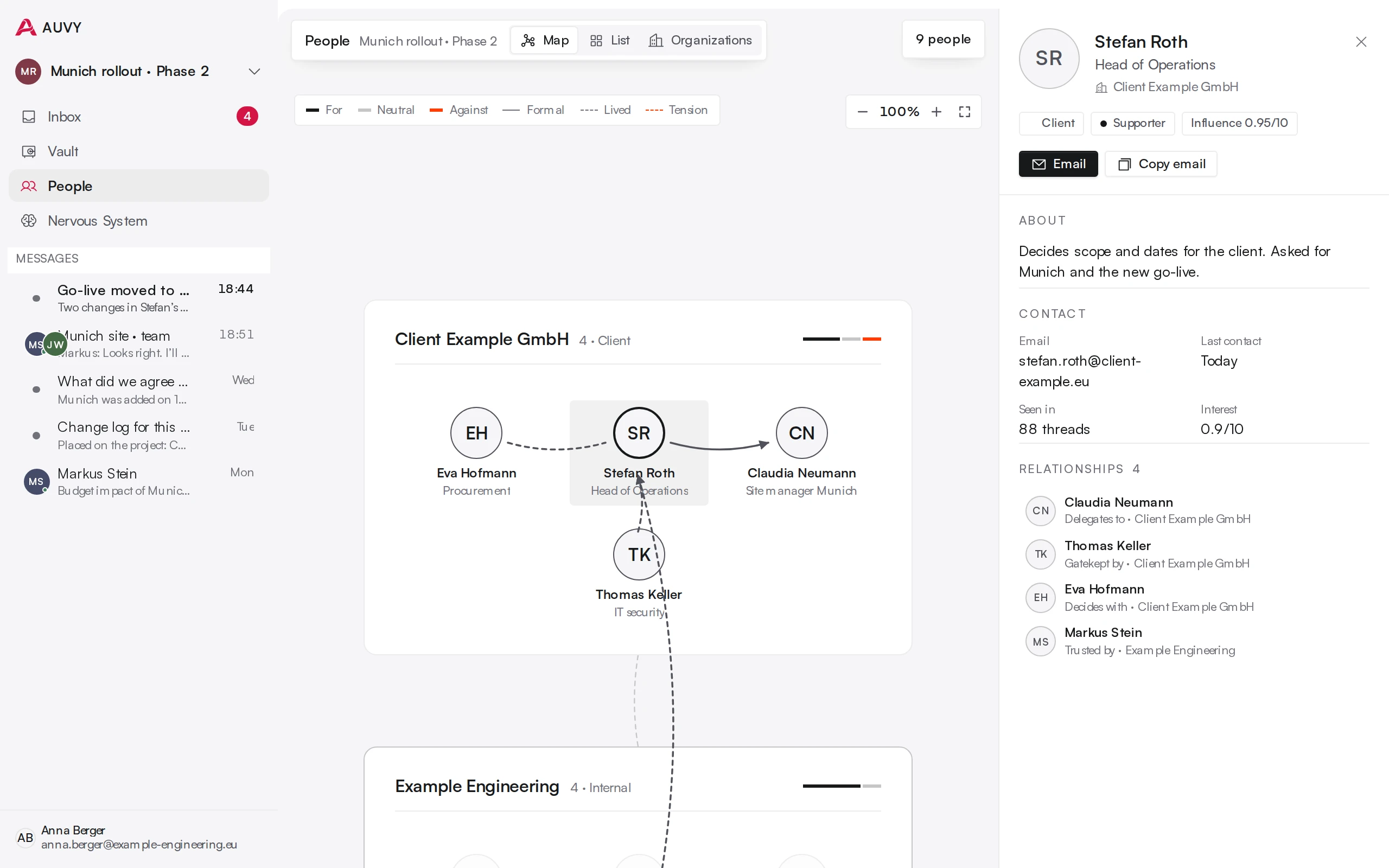Click the 88 threads value
This screenshot has width=1389, height=868.
(x=1054, y=430)
